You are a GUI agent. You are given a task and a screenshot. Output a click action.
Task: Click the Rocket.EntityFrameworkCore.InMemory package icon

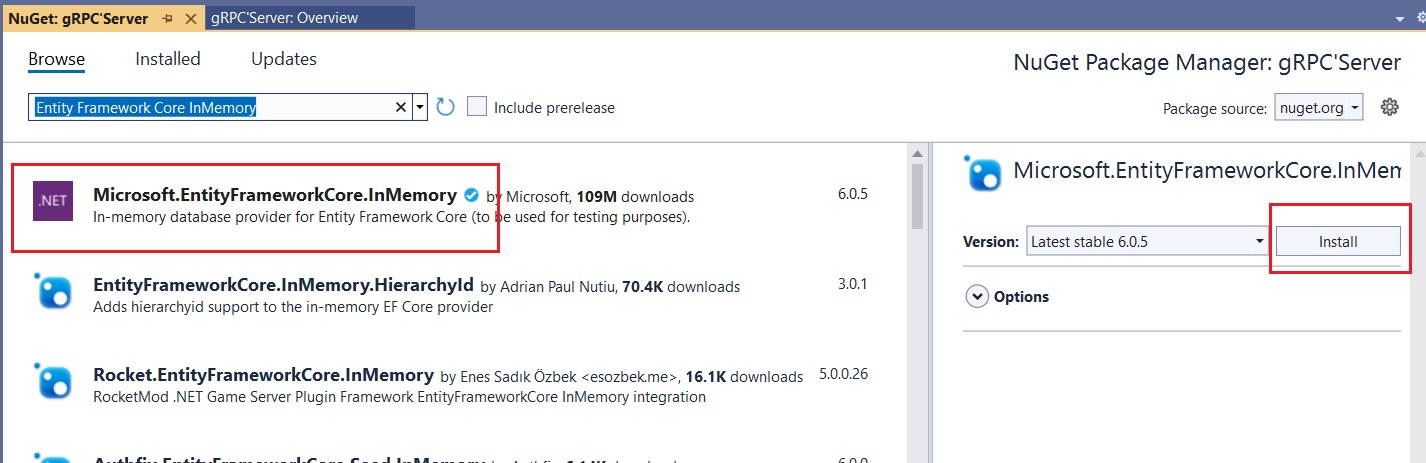click(53, 381)
